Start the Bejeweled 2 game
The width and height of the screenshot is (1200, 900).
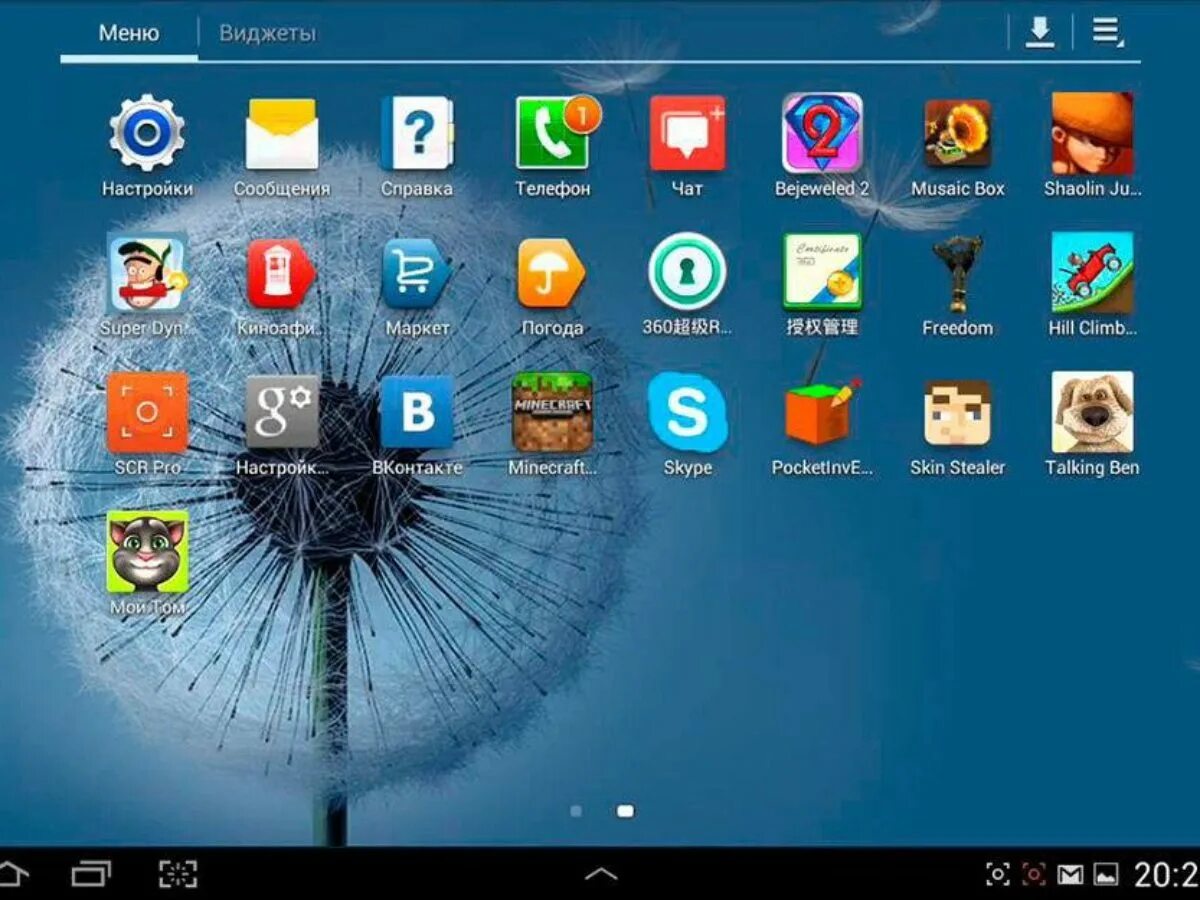coord(822,133)
